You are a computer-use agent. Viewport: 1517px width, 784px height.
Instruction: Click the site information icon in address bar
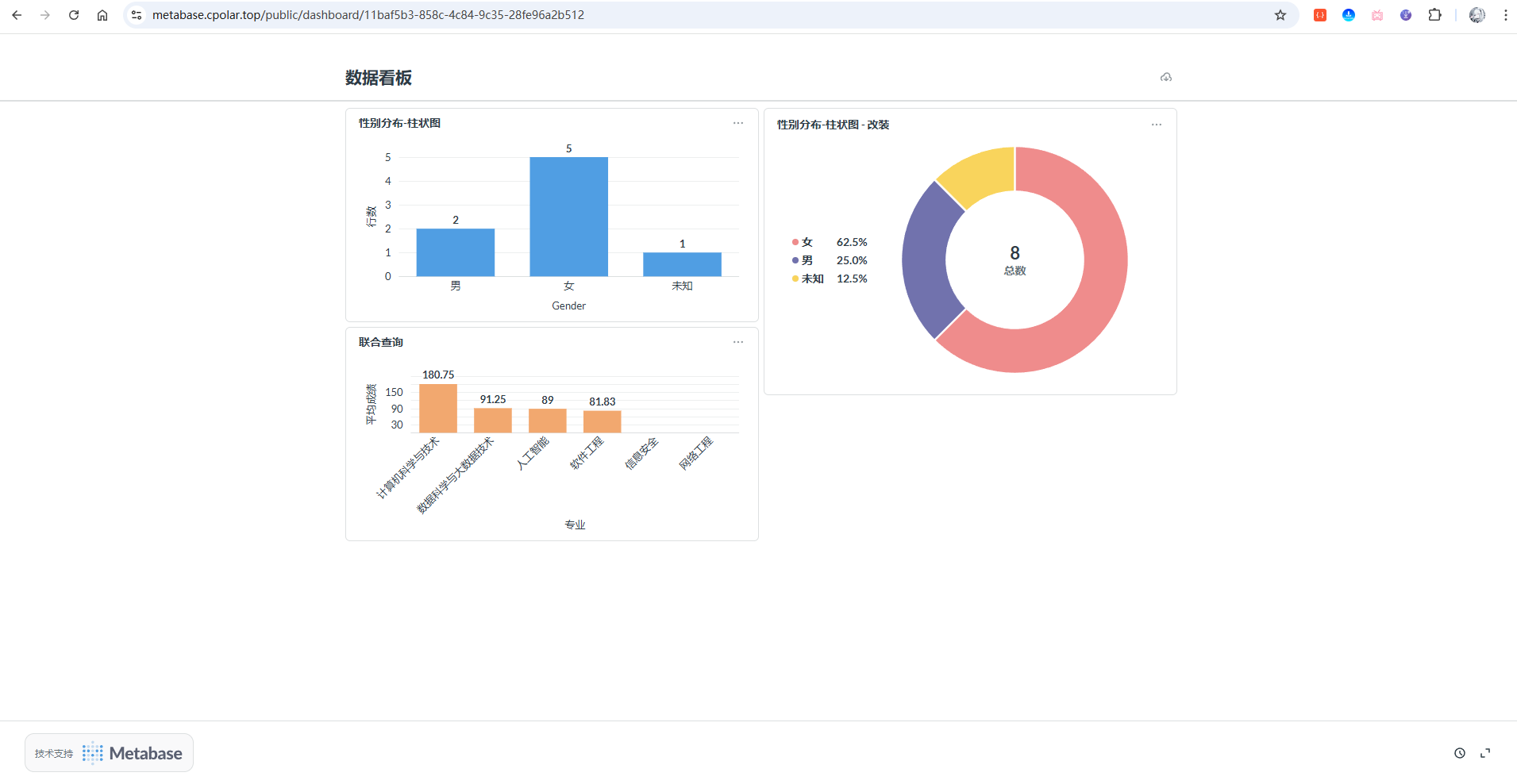[x=137, y=15]
